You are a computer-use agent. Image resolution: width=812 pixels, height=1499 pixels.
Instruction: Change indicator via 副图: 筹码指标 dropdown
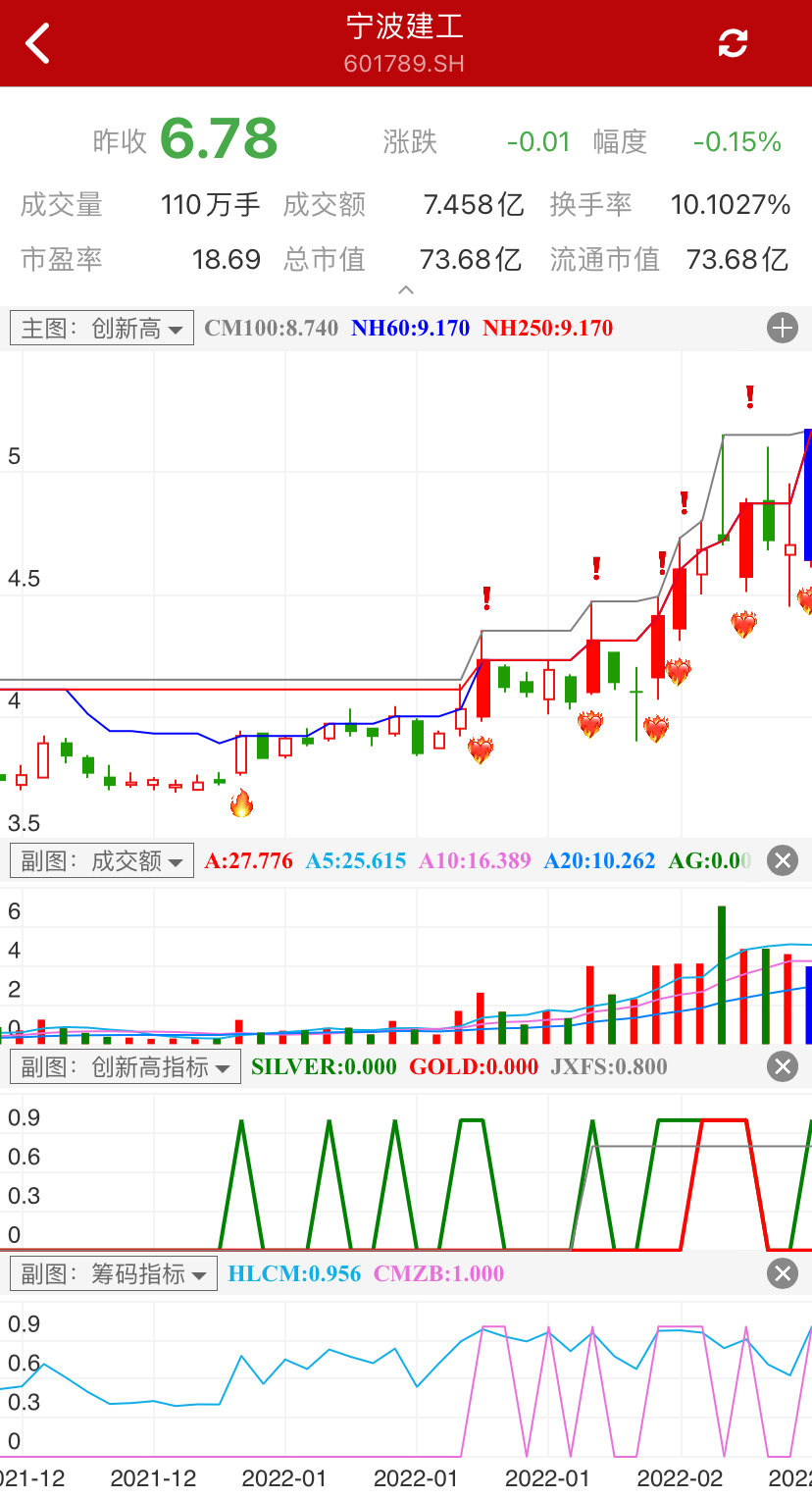point(114,1274)
